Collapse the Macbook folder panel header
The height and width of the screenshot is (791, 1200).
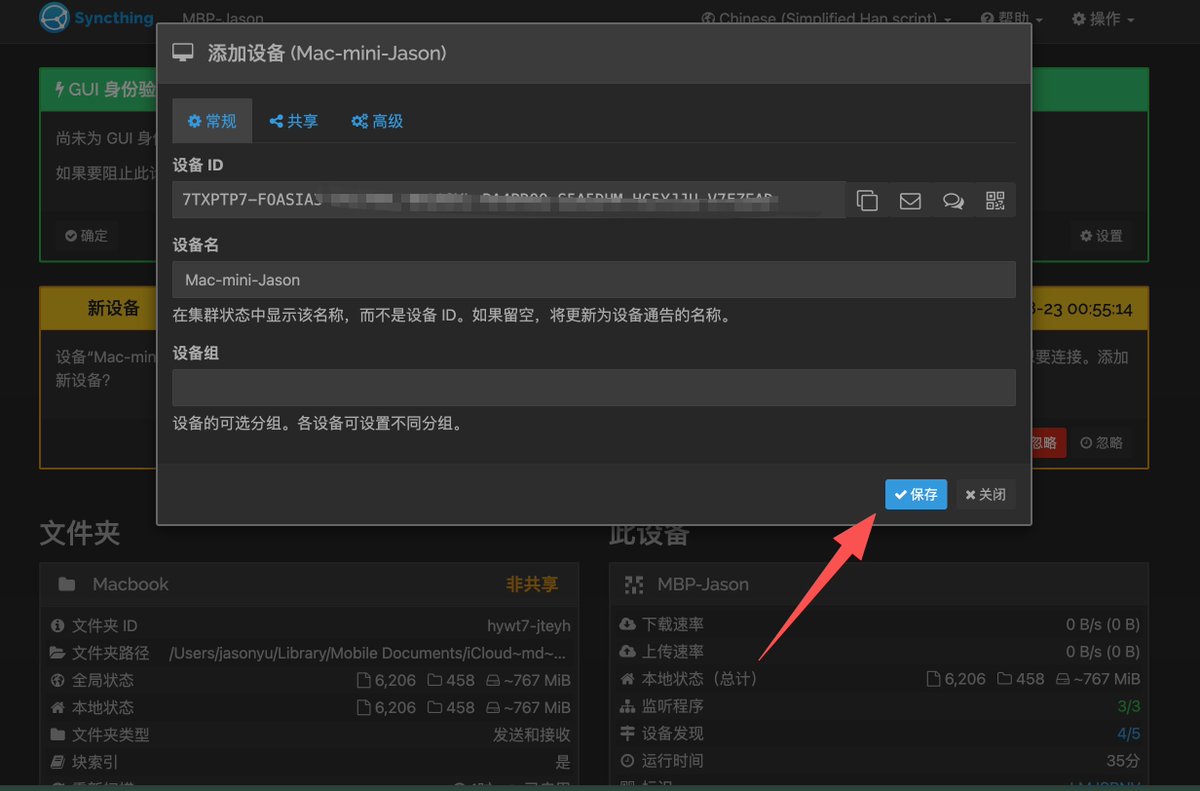(x=309, y=584)
